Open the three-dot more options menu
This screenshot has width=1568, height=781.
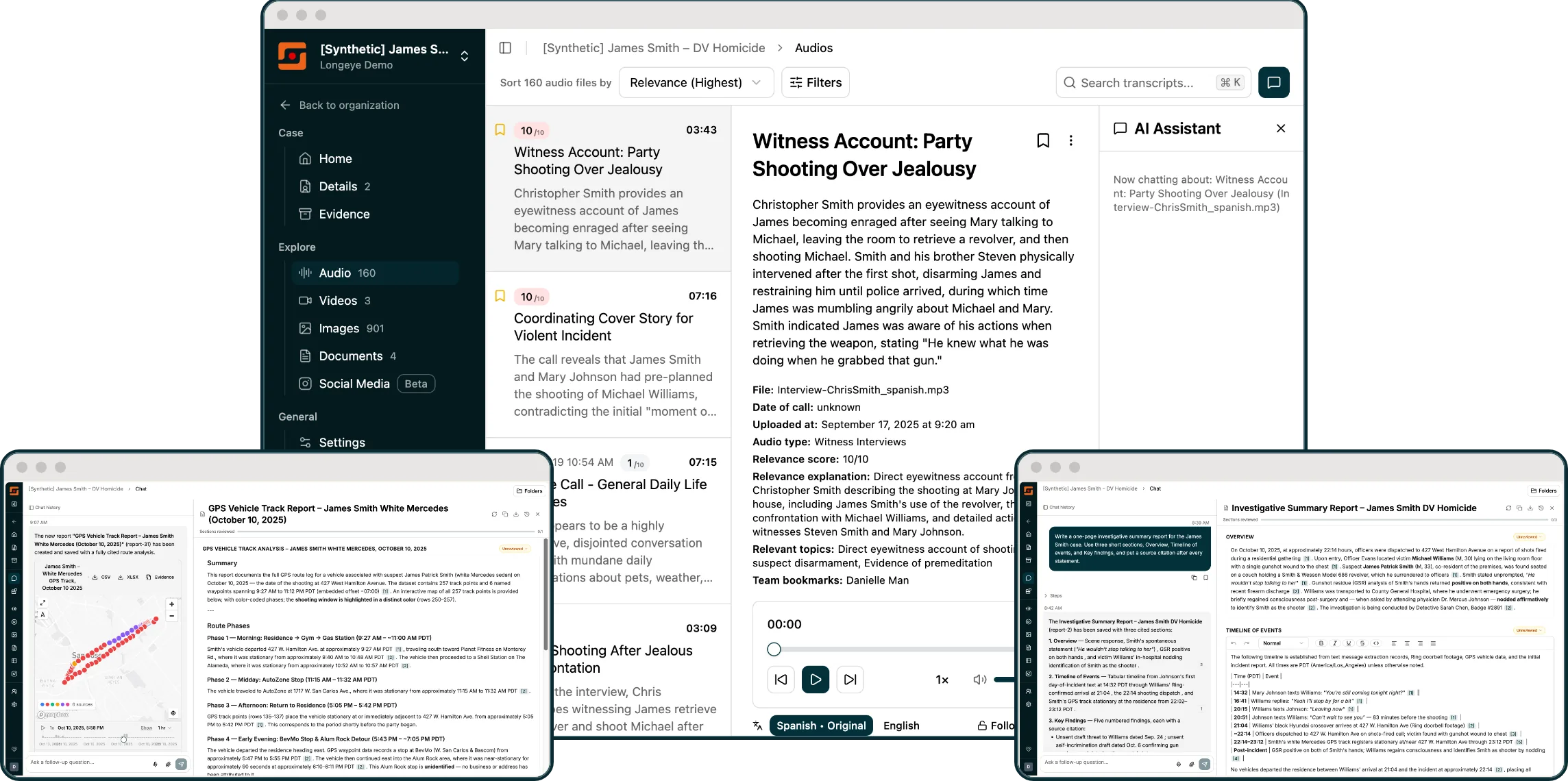1071,140
